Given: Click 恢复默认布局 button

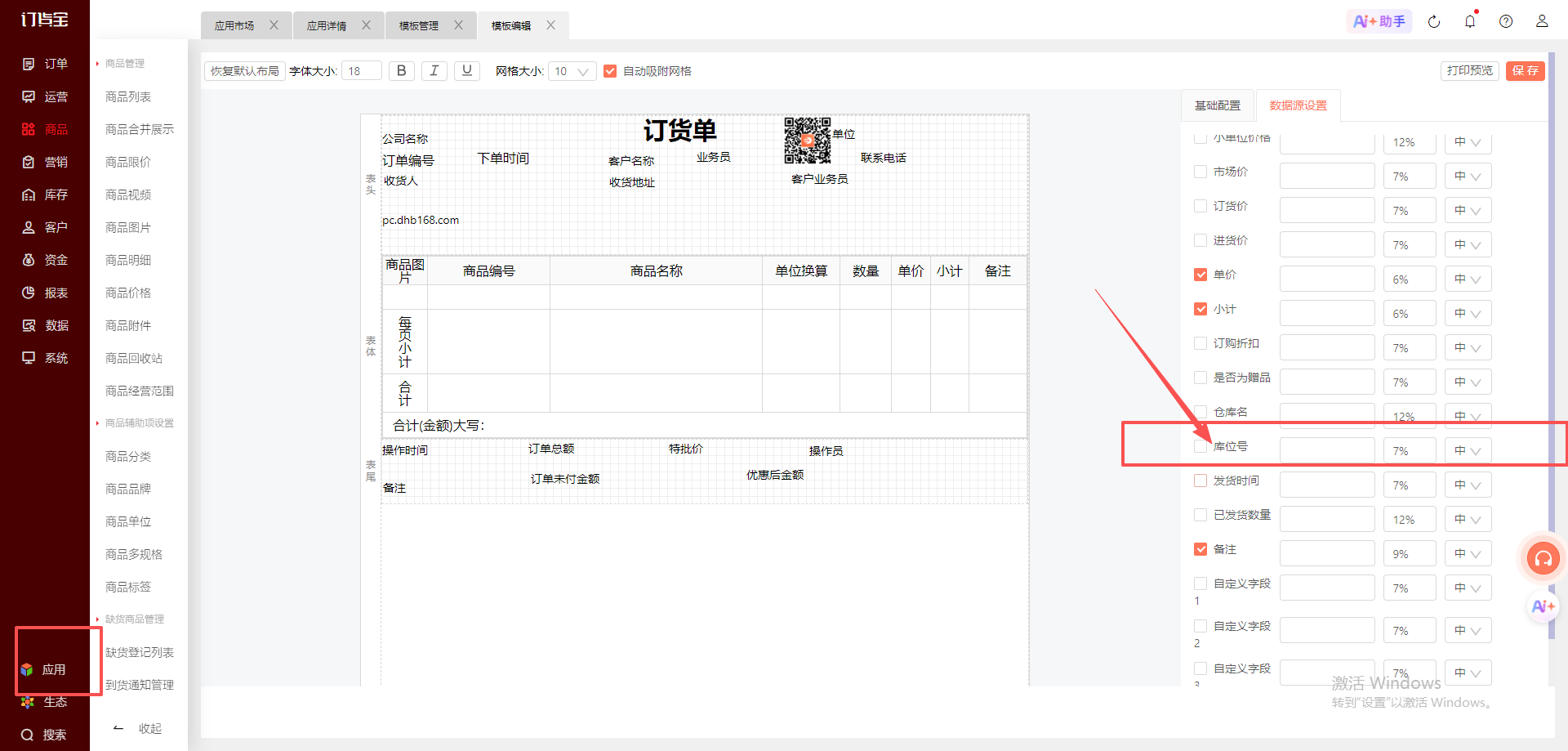Looking at the screenshot, I should tap(244, 71).
